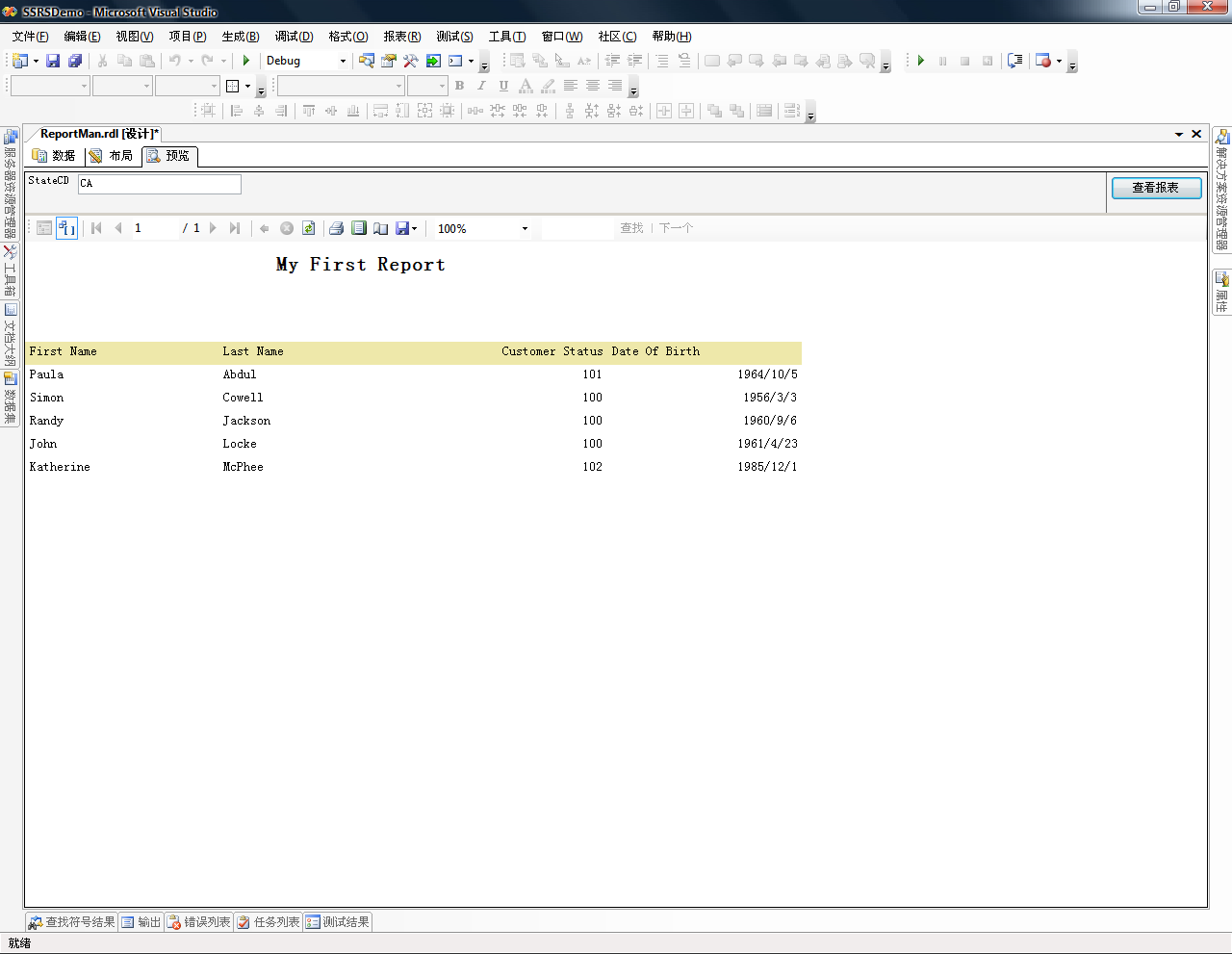Go to the first page arrow in the preview toolbar

pos(96,228)
